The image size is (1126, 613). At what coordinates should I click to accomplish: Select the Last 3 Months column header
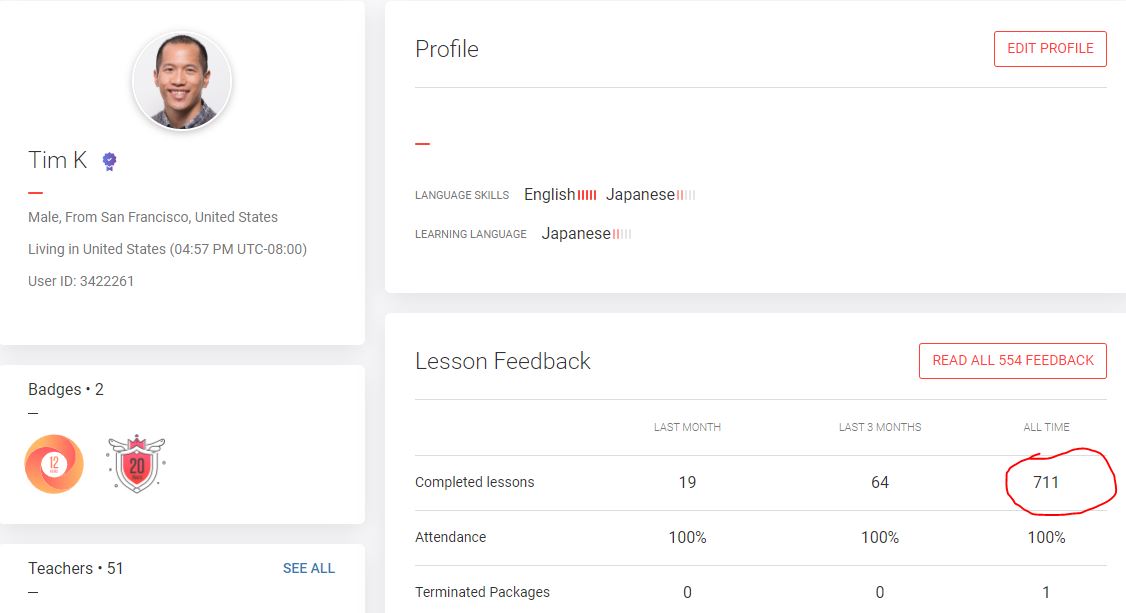pos(879,426)
